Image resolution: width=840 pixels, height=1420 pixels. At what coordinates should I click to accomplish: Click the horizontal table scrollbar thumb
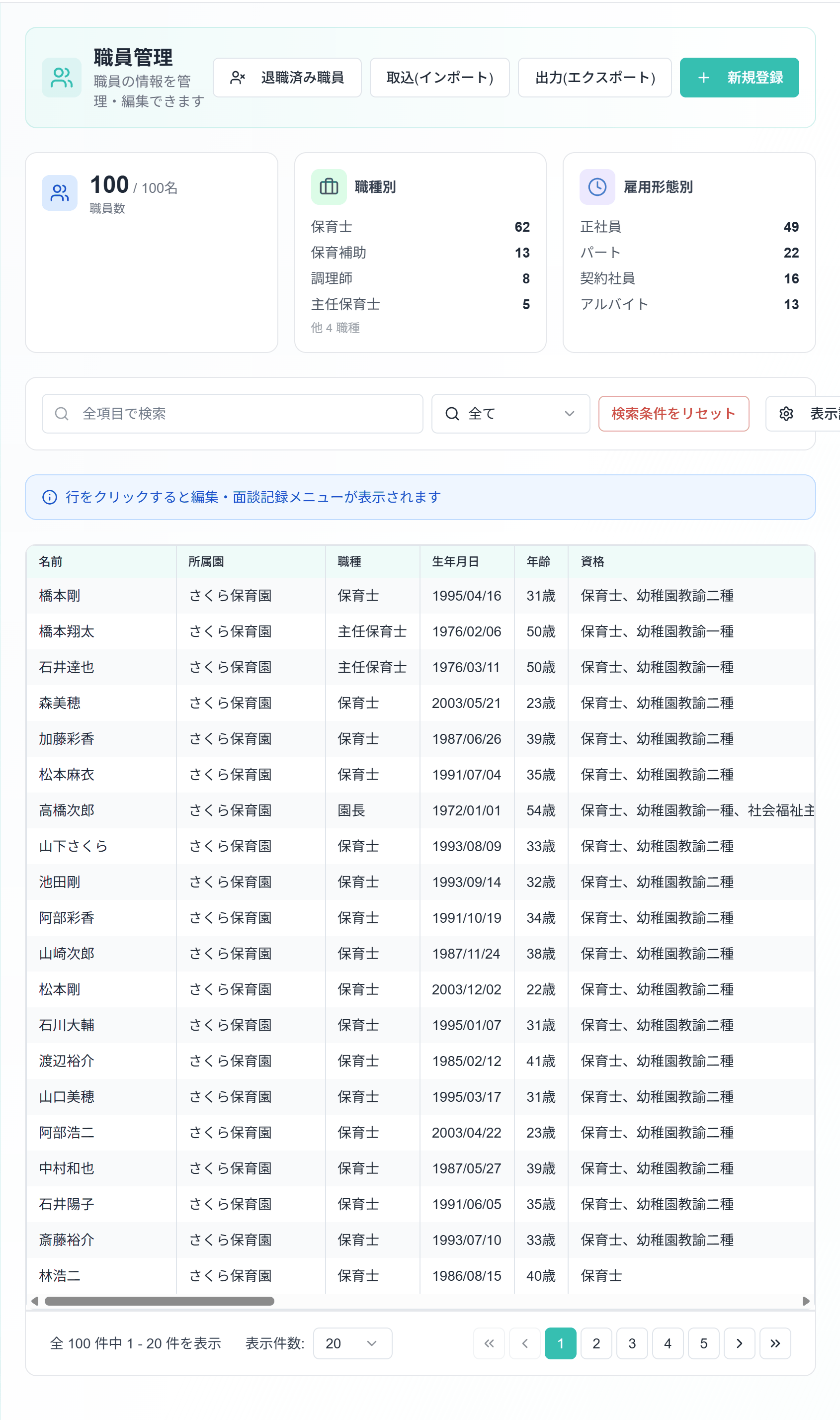click(x=159, y=1301)
